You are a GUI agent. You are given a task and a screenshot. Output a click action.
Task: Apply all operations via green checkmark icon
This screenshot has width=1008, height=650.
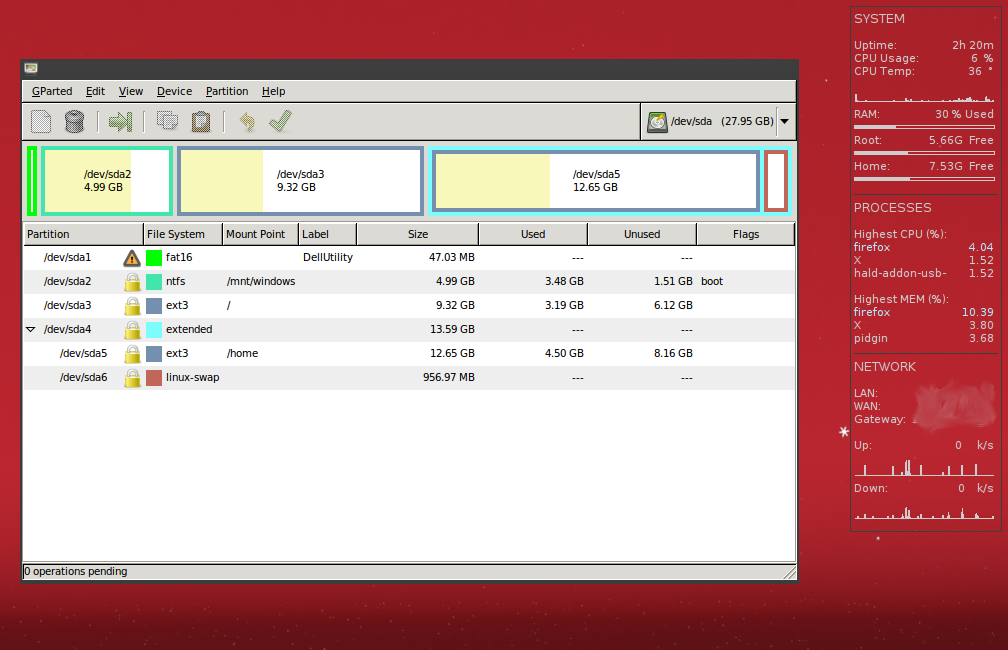280,121
